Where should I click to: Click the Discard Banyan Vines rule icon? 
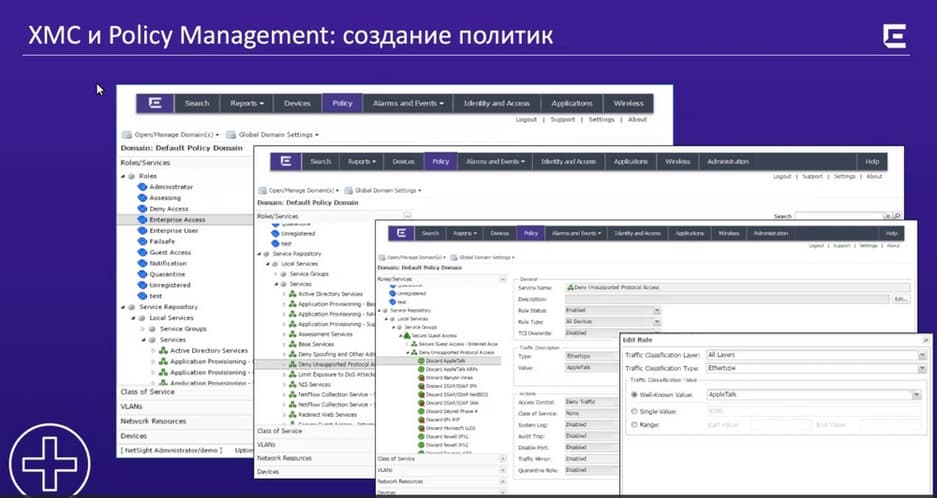click(x=421, y=378)
